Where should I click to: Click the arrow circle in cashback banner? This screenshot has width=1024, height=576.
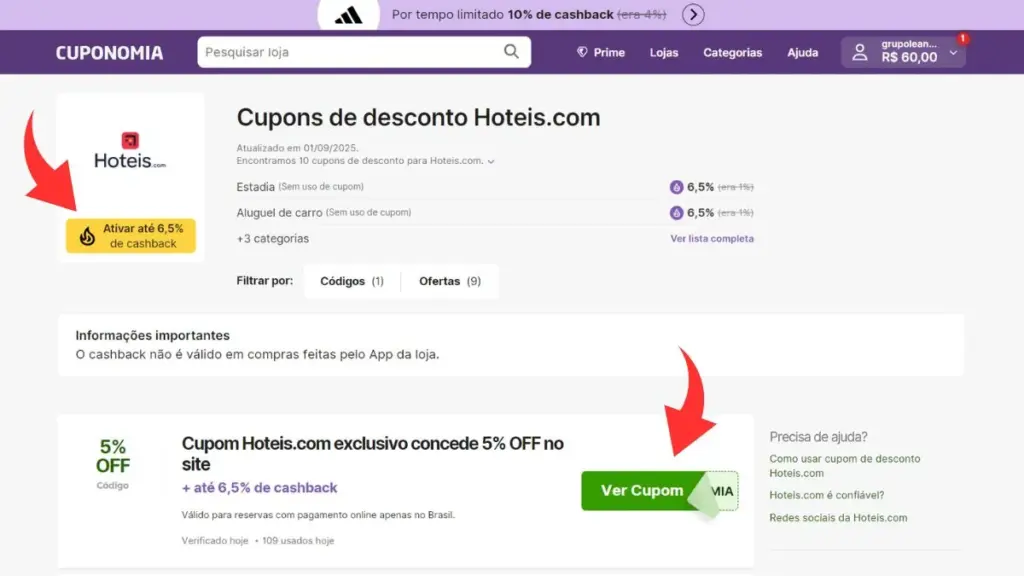[693, 14]
